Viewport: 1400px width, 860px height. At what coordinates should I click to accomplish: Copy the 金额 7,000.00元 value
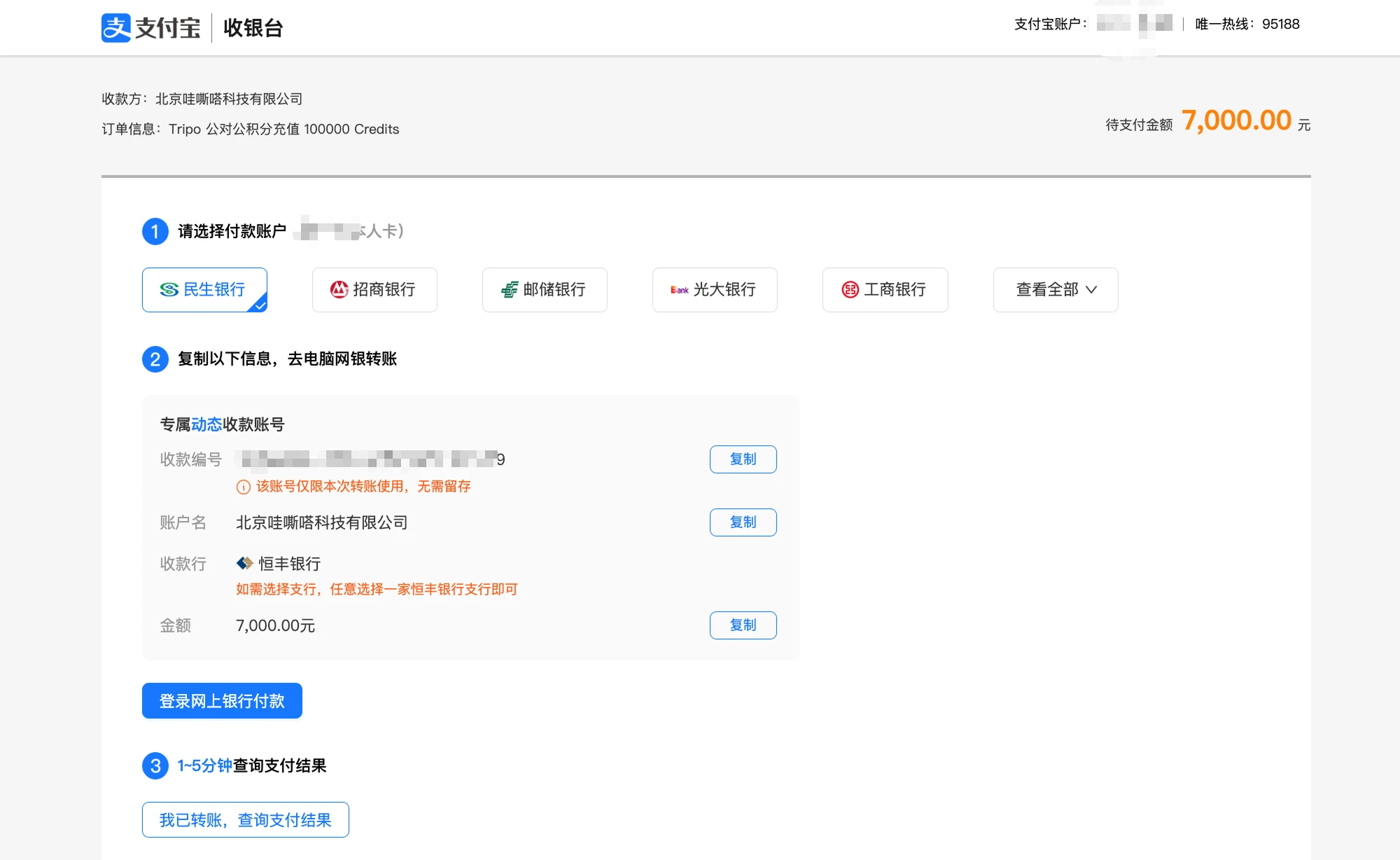click(x=743, y=625)
